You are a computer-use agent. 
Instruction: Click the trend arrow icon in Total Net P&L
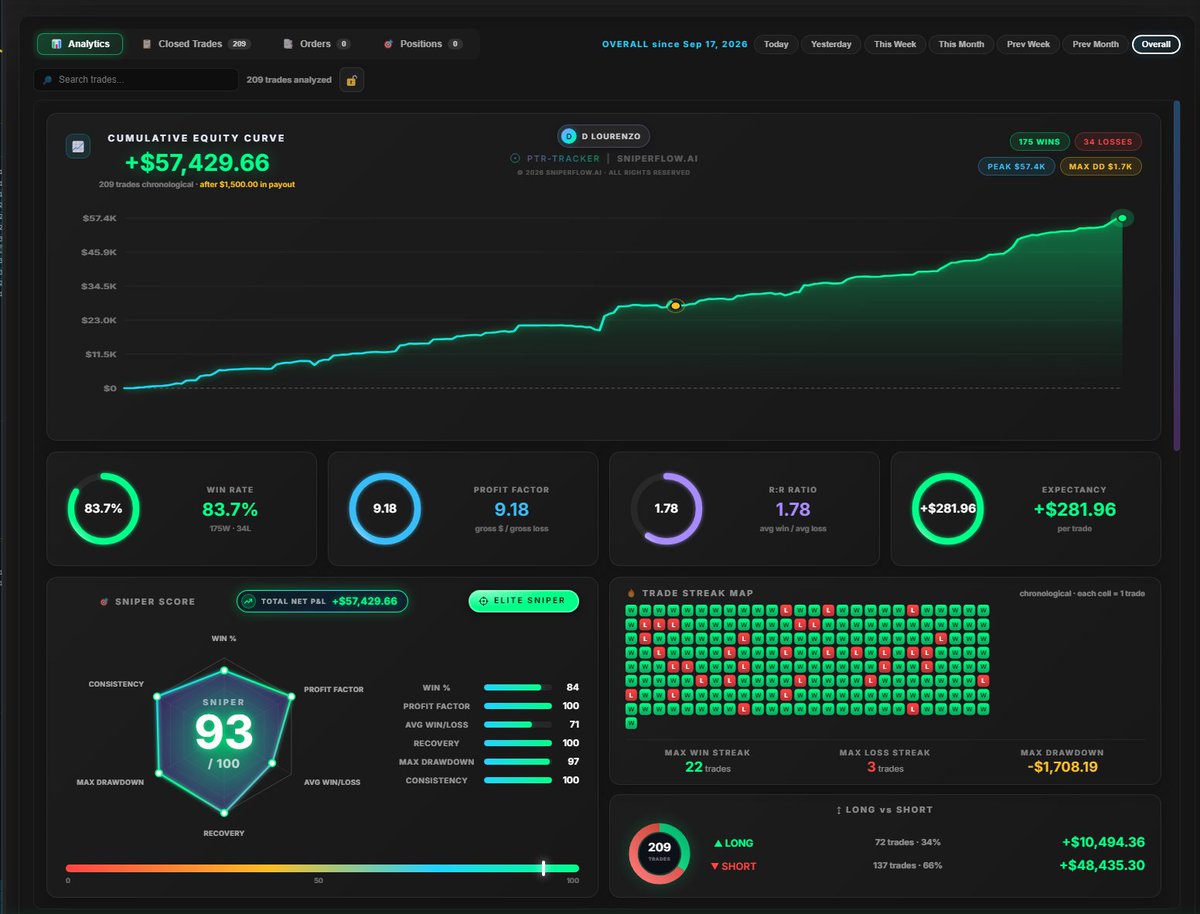pos(248,601)
